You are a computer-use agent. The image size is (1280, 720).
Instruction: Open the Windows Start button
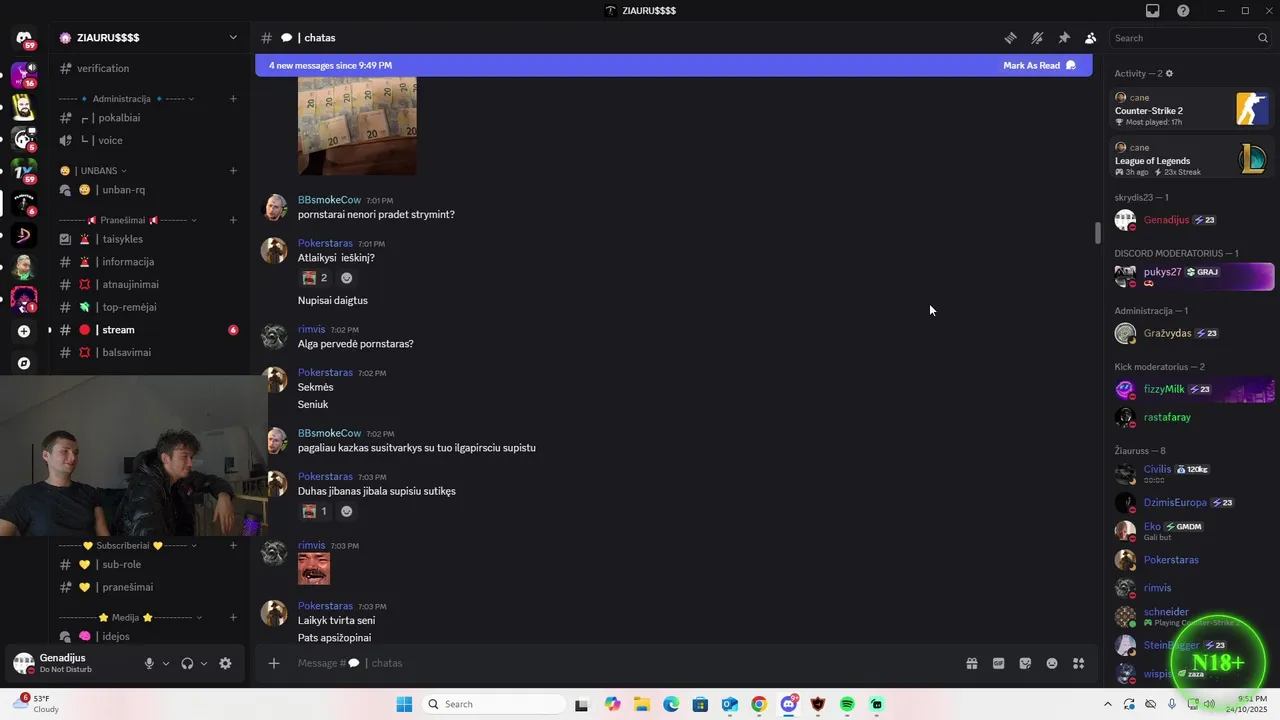click(x=404, y=704)
